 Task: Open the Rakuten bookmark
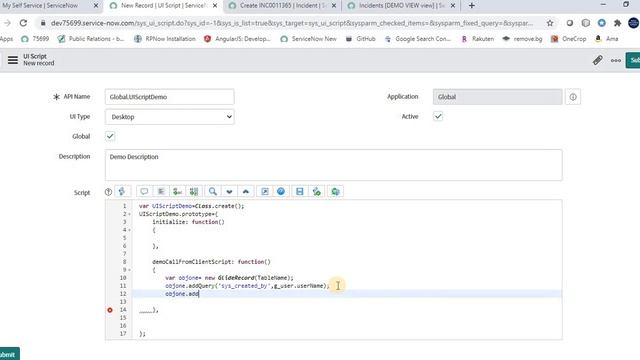click(478, 39)
